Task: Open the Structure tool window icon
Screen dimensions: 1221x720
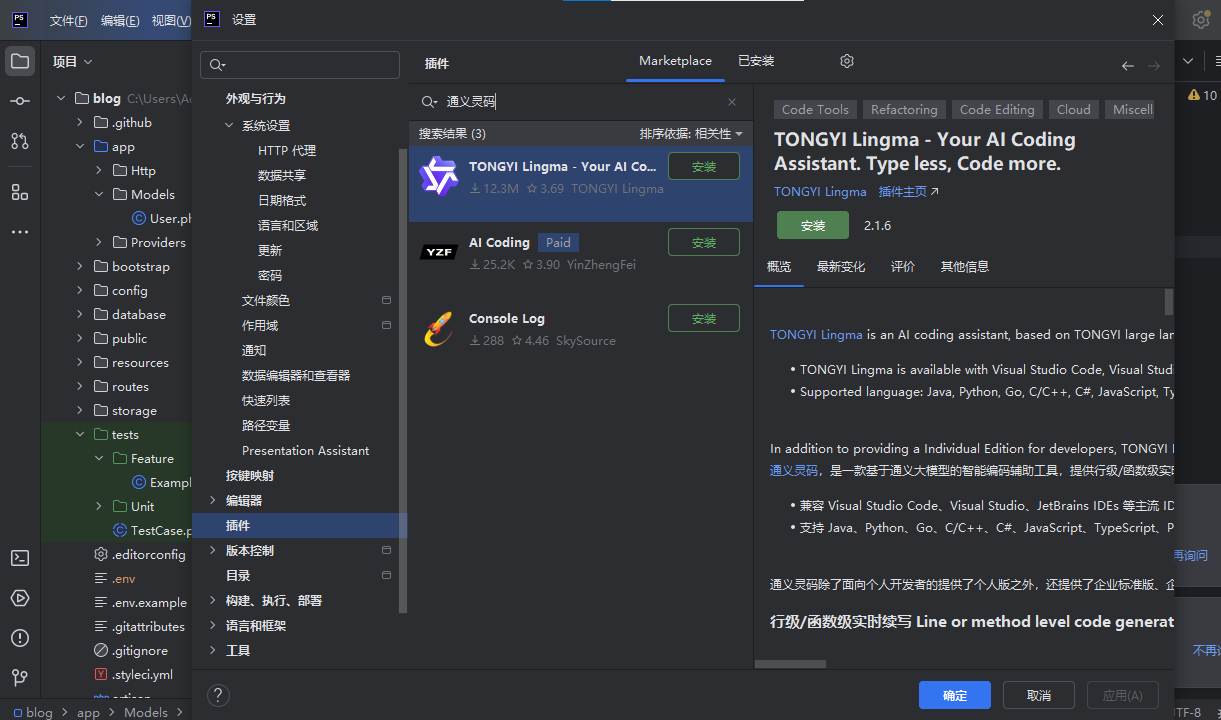Action: [x=20, y=191]
